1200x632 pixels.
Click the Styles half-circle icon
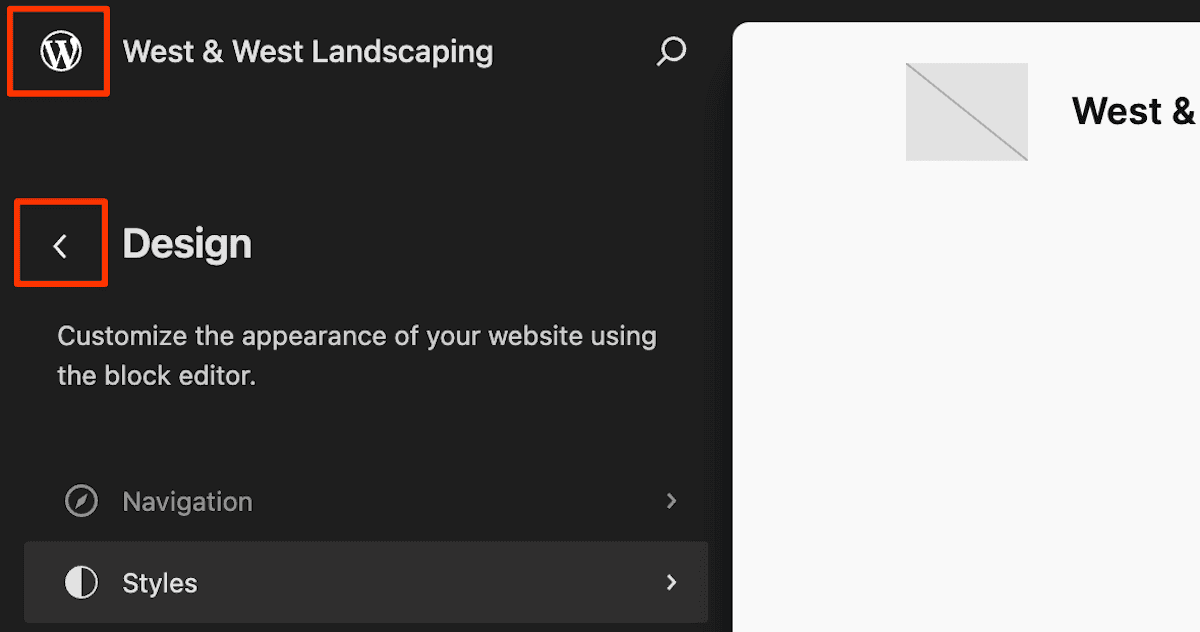81,582
